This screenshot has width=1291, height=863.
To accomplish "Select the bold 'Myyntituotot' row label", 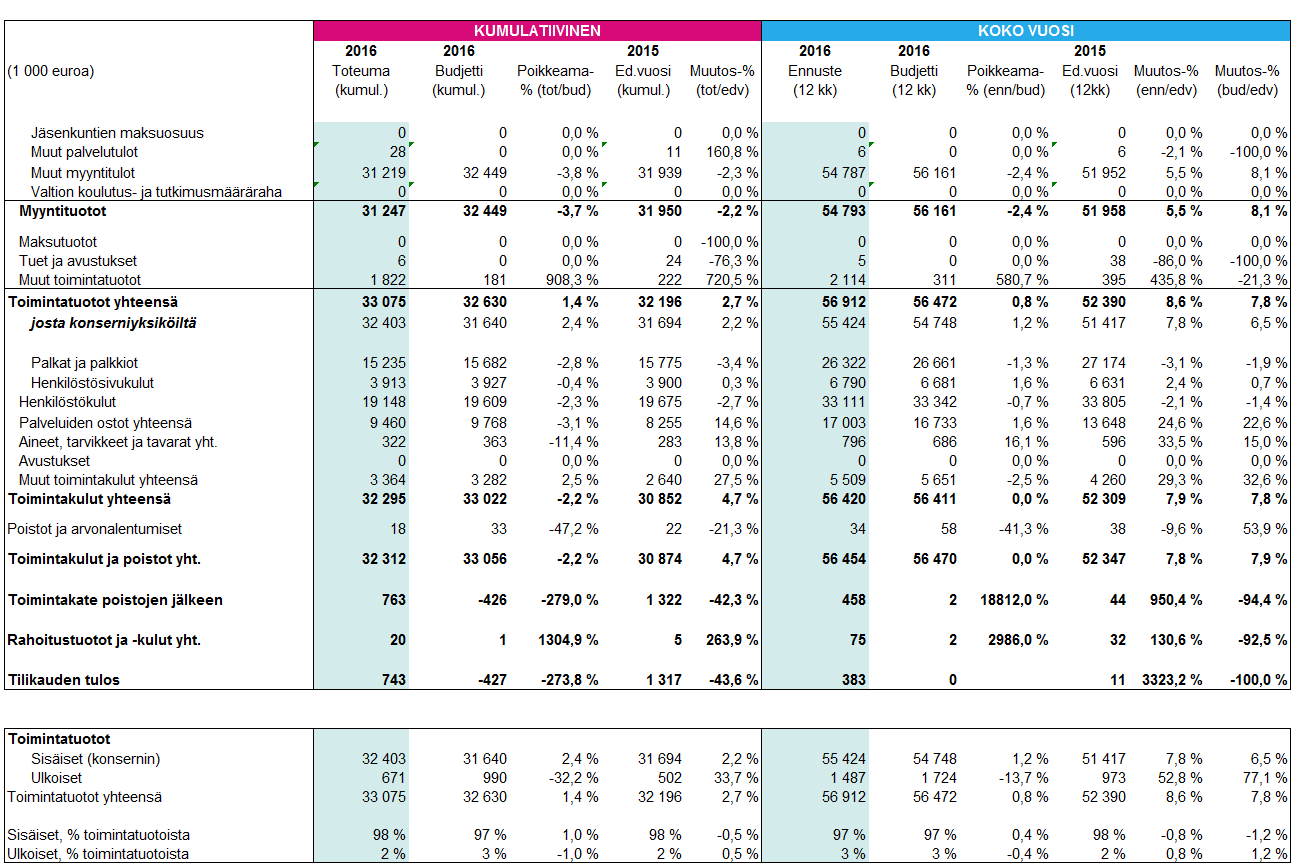I will pyautogui.click(x=63, y=211).
